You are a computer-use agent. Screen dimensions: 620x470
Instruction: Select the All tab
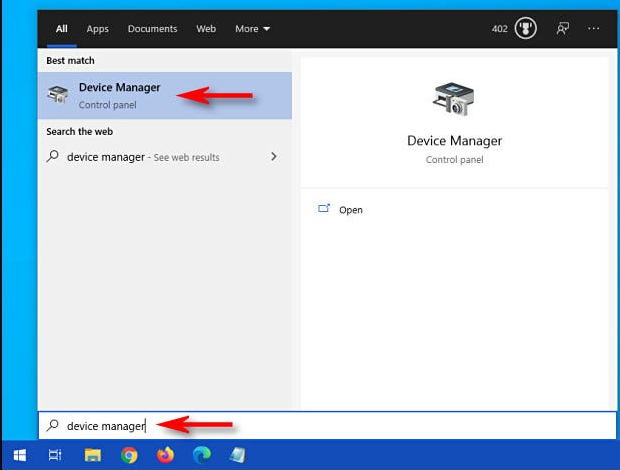pos(61,29)
